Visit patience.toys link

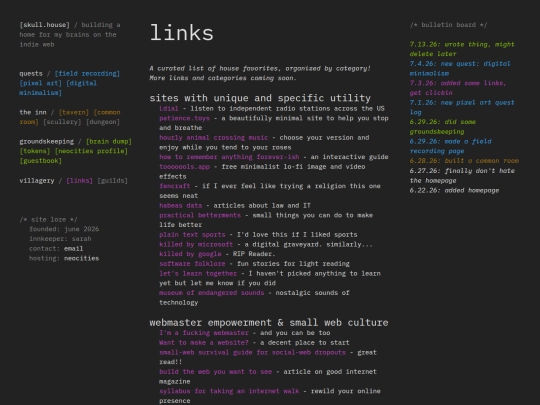[x=184, y=118]
